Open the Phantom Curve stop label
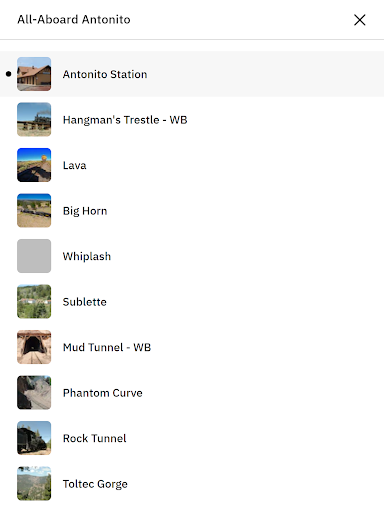The image size is (384, 512). (x=103, y=393)
